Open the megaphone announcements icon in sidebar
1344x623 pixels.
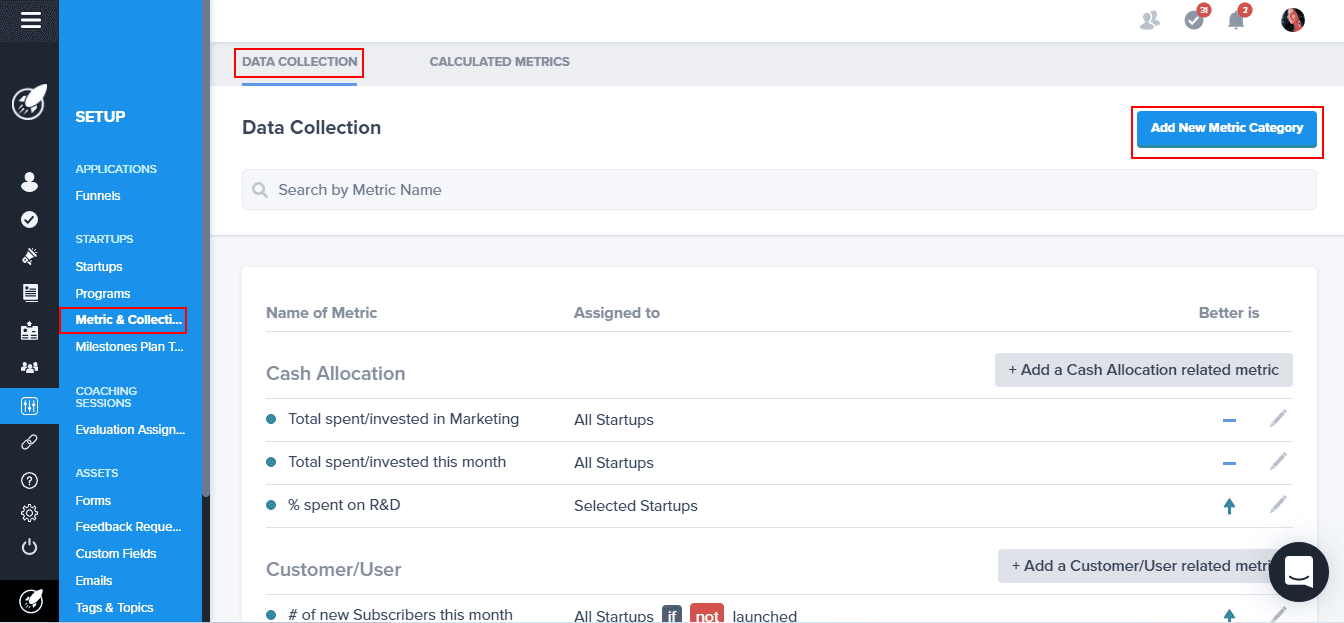29,256
